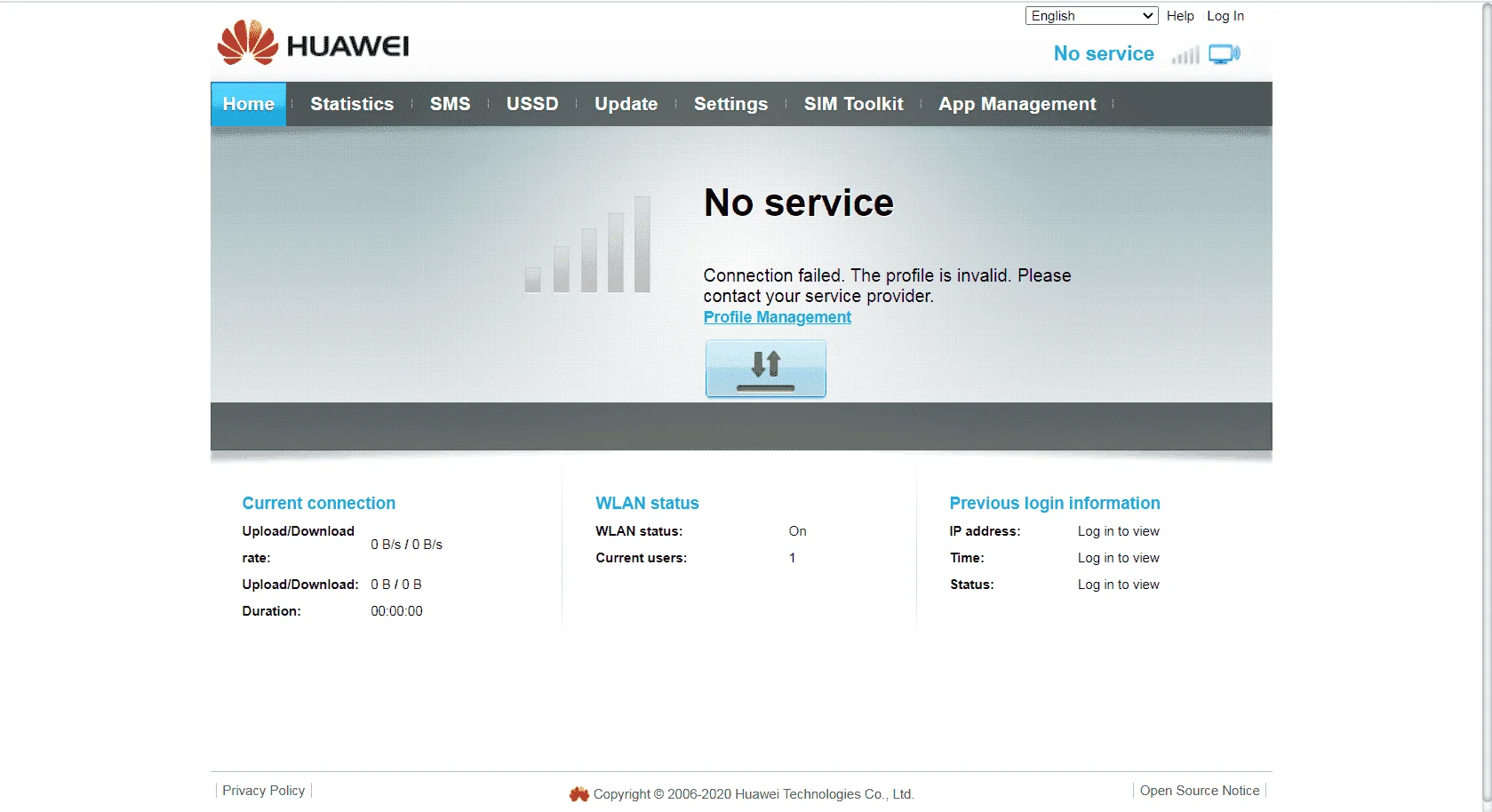This screenshot has height=812, width=1492.
Task: Click the Current users label
Action: (x=642, y=558)
